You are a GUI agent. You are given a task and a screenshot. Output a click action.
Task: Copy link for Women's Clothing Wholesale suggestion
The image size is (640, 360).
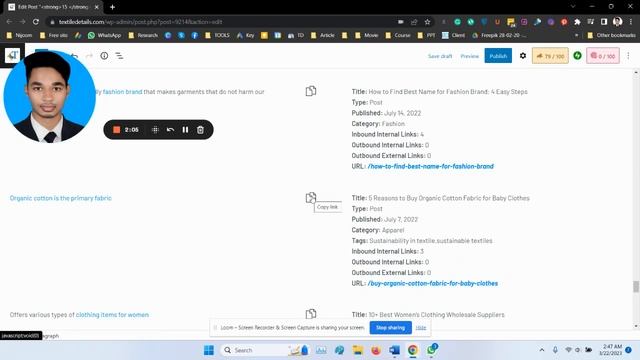pos(311,313)
